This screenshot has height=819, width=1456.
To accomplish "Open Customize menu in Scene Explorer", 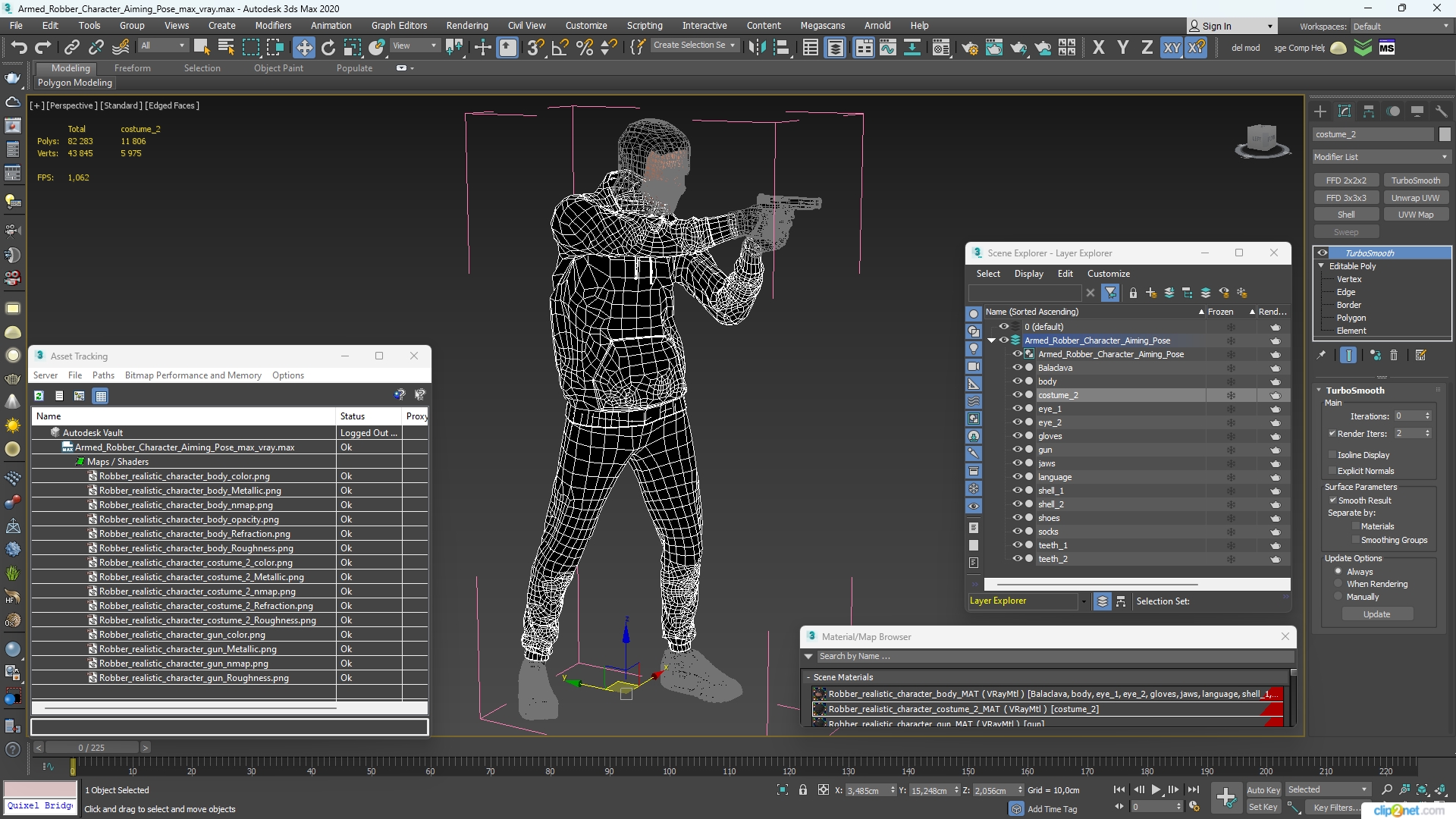I will point(1108,274).
